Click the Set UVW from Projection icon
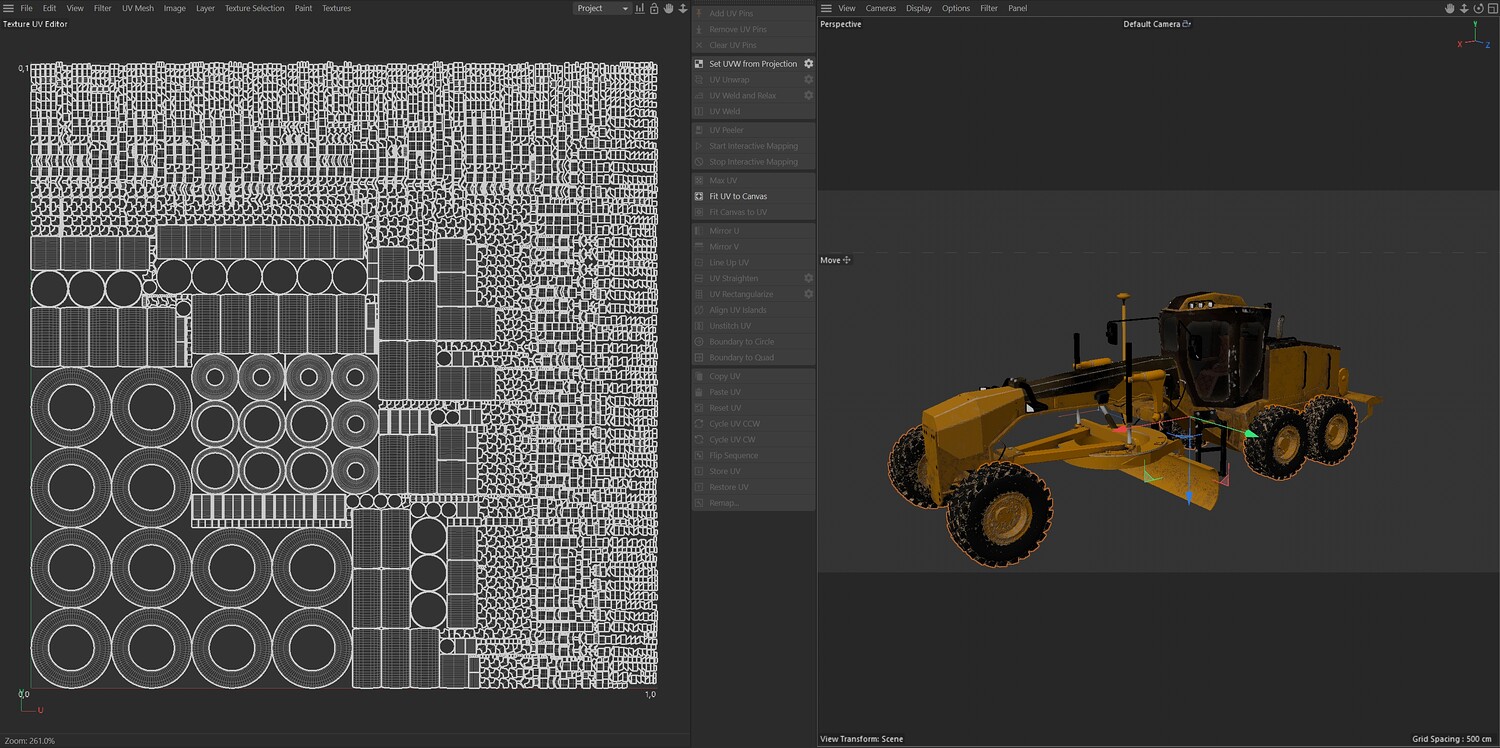This screenshot has height=748, width=1500. click(x=699, y=64)
